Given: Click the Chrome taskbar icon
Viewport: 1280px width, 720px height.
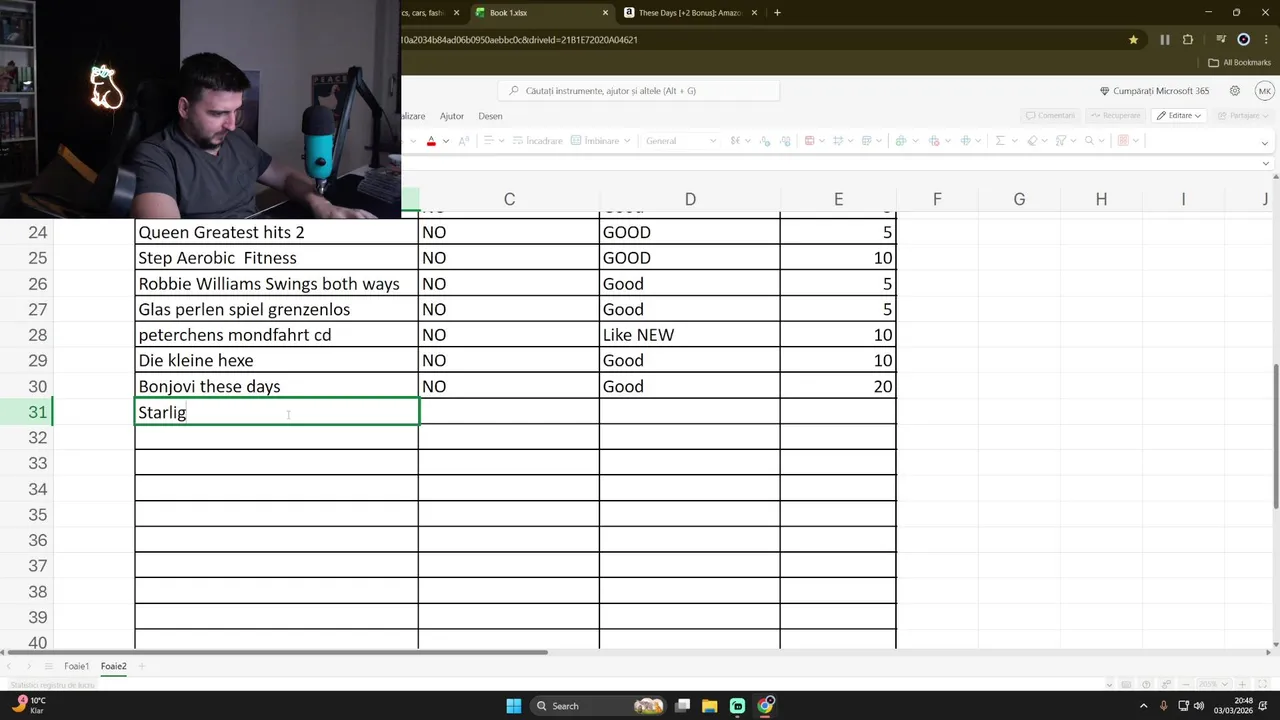Looking at the screenshot, I should pos(765,706).
